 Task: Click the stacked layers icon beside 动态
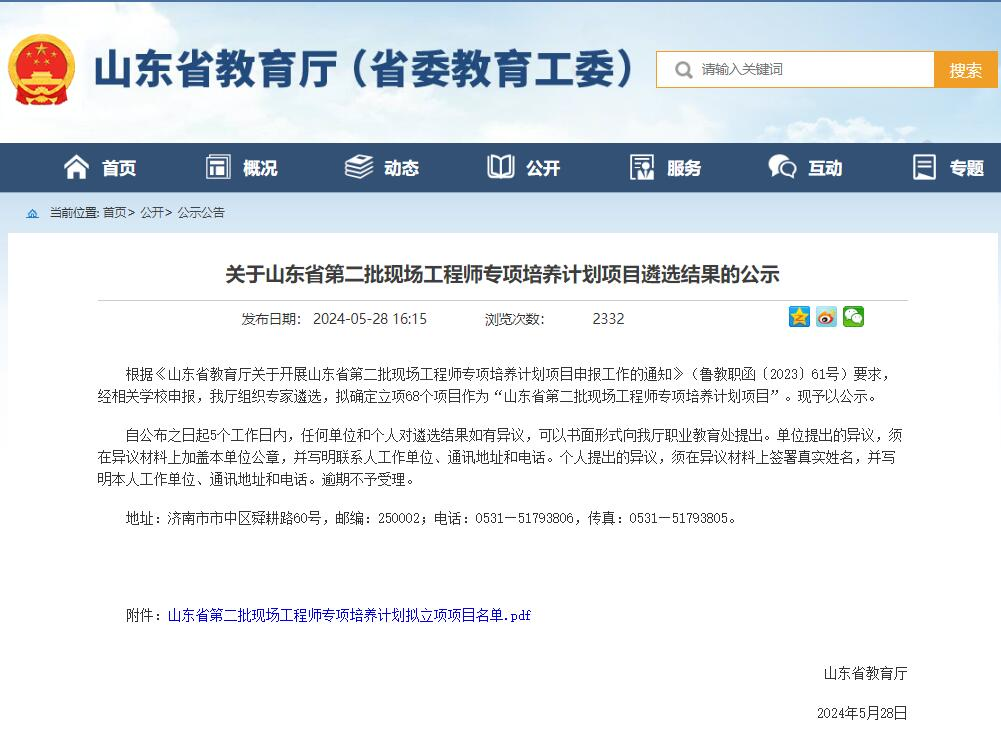click(359, 167)
